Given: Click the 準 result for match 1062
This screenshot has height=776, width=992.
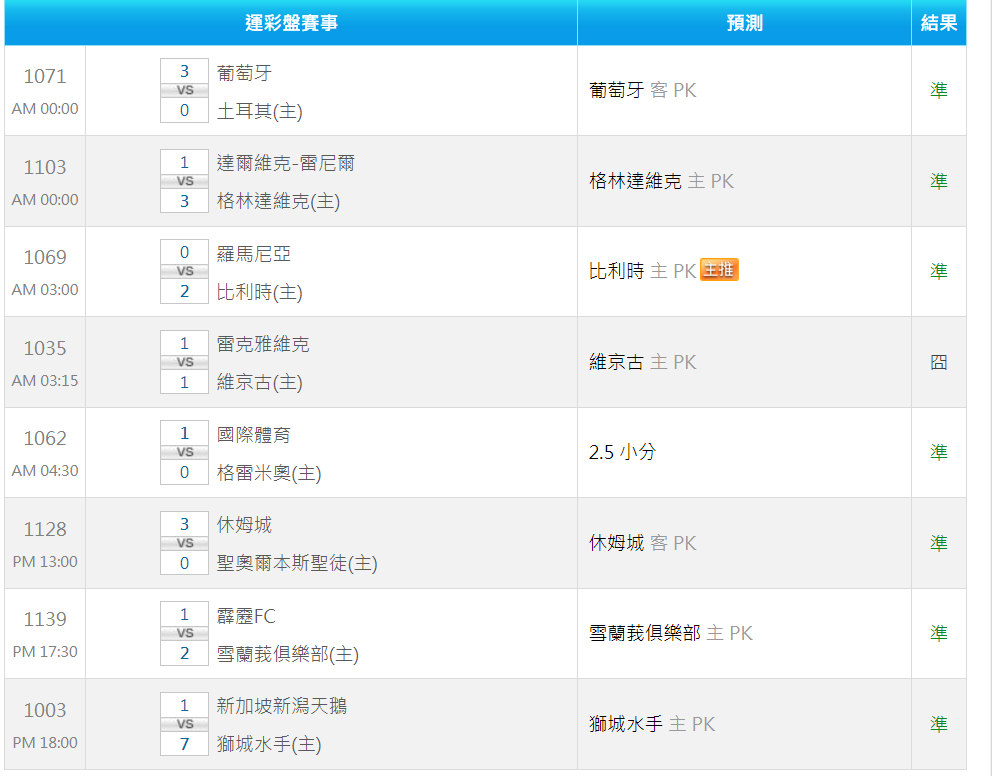Looking at the screenshot, I should 939,452.
